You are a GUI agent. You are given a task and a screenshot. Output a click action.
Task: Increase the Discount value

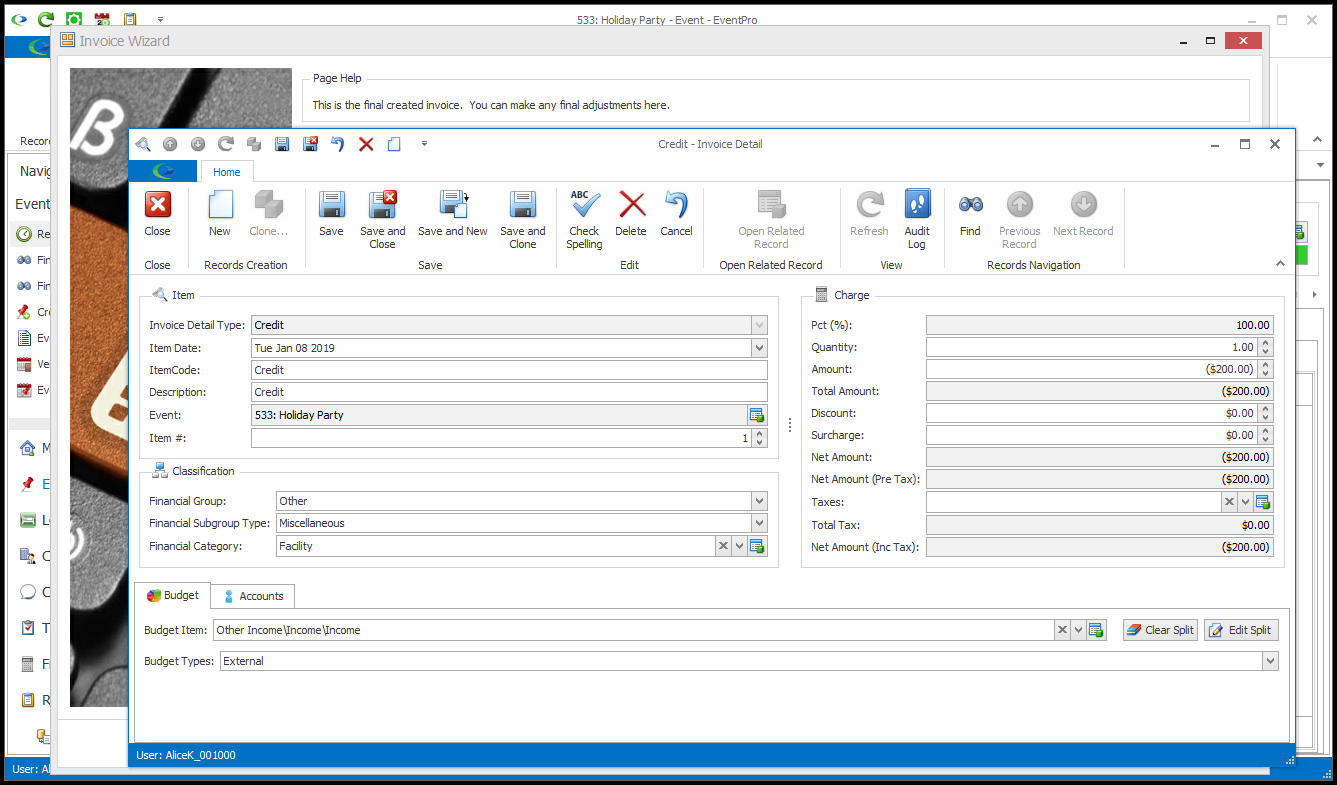(1266, 409)
